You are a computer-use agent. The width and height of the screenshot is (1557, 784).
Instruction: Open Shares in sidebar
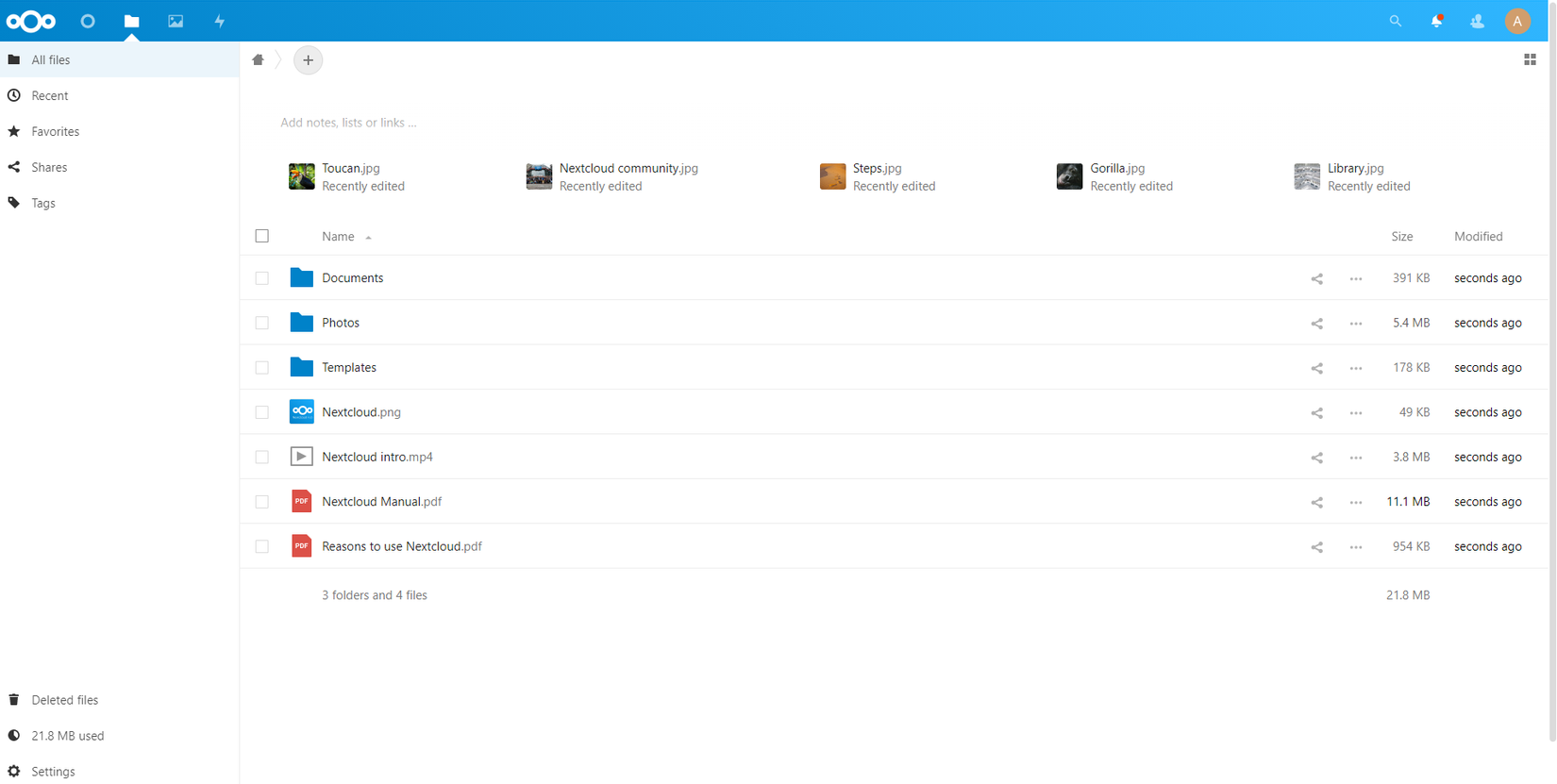[119, 167]
